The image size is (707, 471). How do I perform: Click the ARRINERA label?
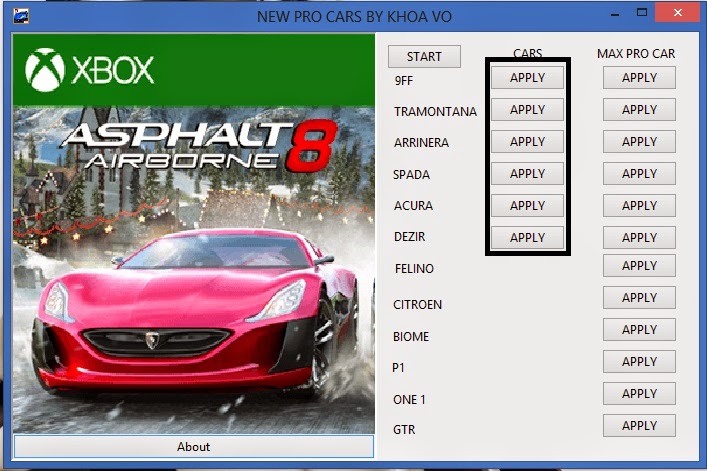(x=421, y=143)
